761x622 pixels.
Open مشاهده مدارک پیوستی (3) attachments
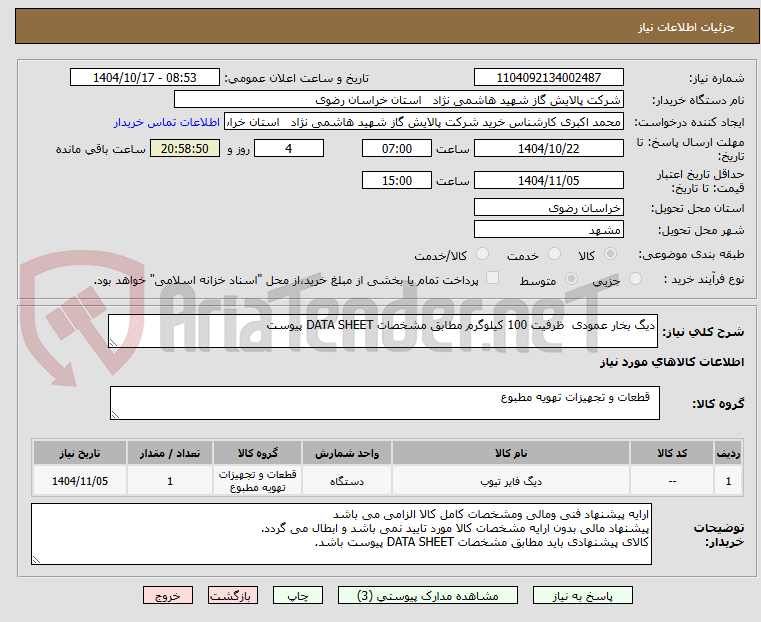428,595
